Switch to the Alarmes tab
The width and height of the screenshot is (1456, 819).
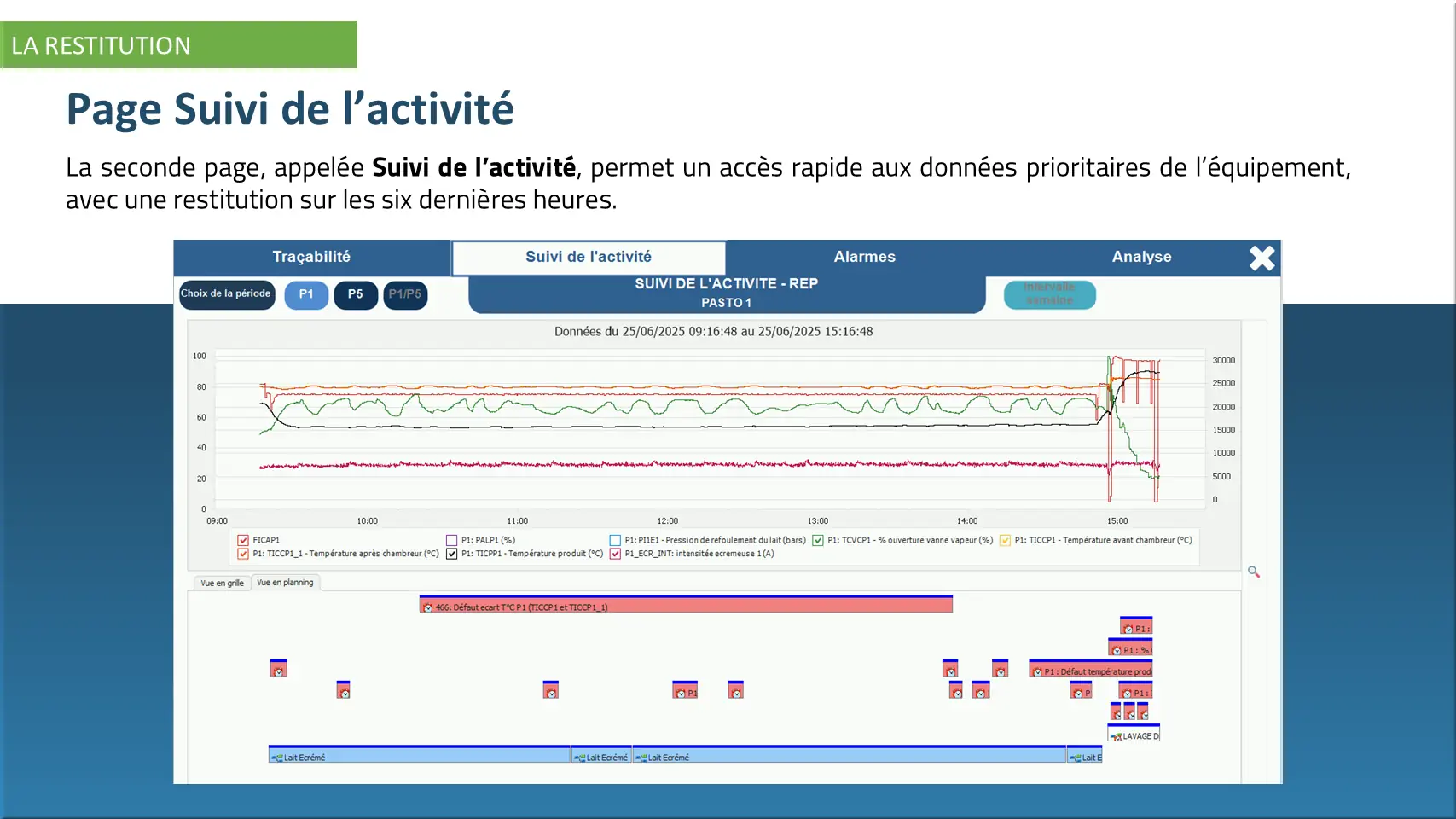coord(864,257)
